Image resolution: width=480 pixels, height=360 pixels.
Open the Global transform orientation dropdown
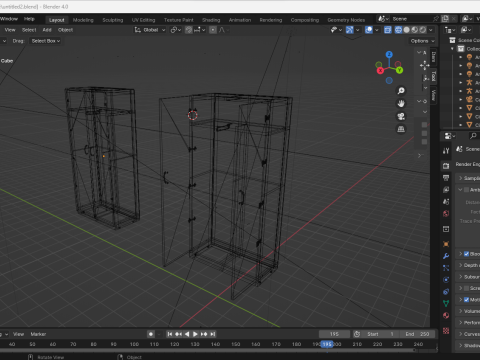[x=150, y=30]
